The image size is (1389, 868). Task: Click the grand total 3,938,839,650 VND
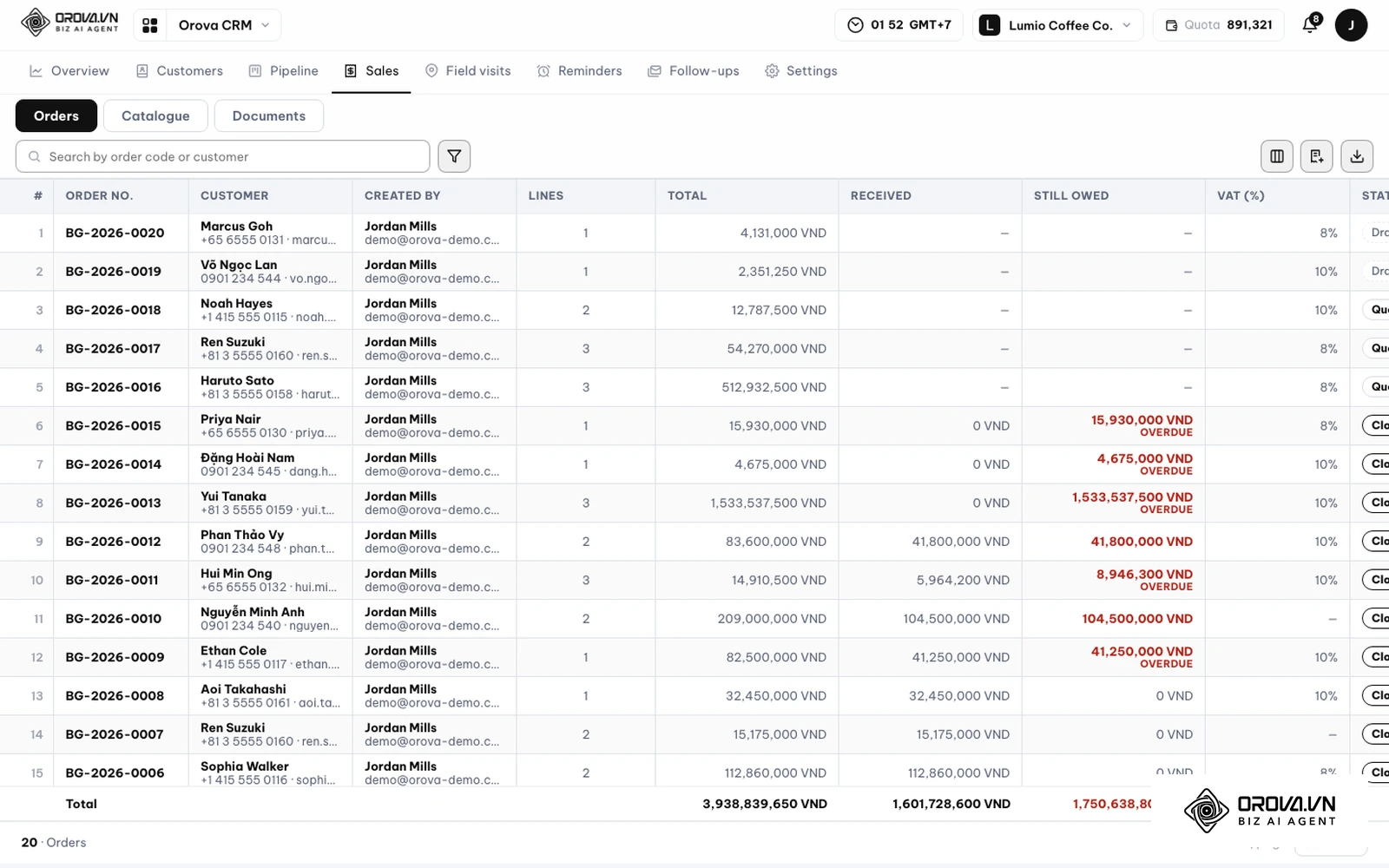coord(765,805)
